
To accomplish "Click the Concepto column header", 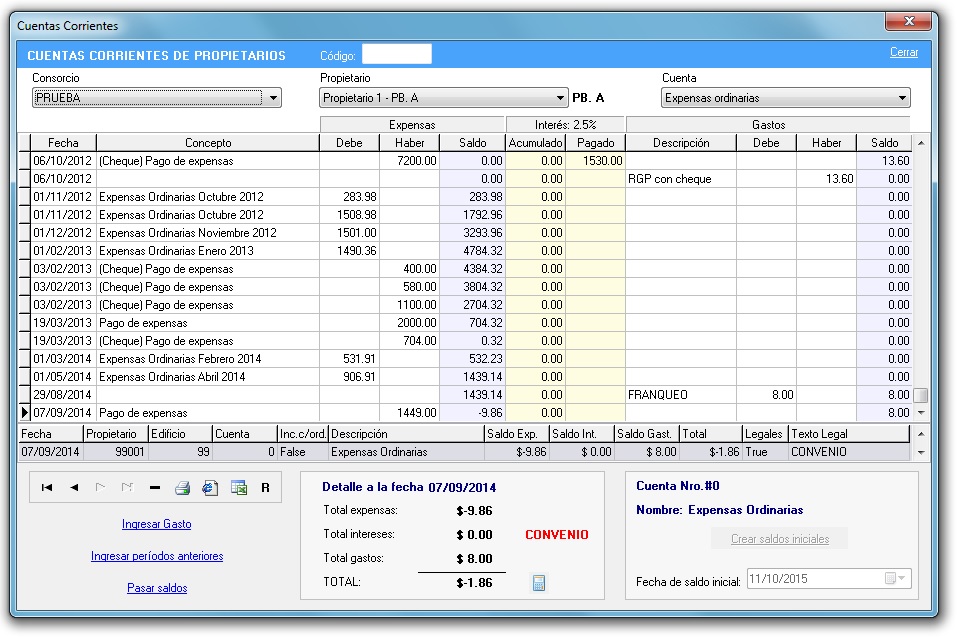I will tap(207, 143).
